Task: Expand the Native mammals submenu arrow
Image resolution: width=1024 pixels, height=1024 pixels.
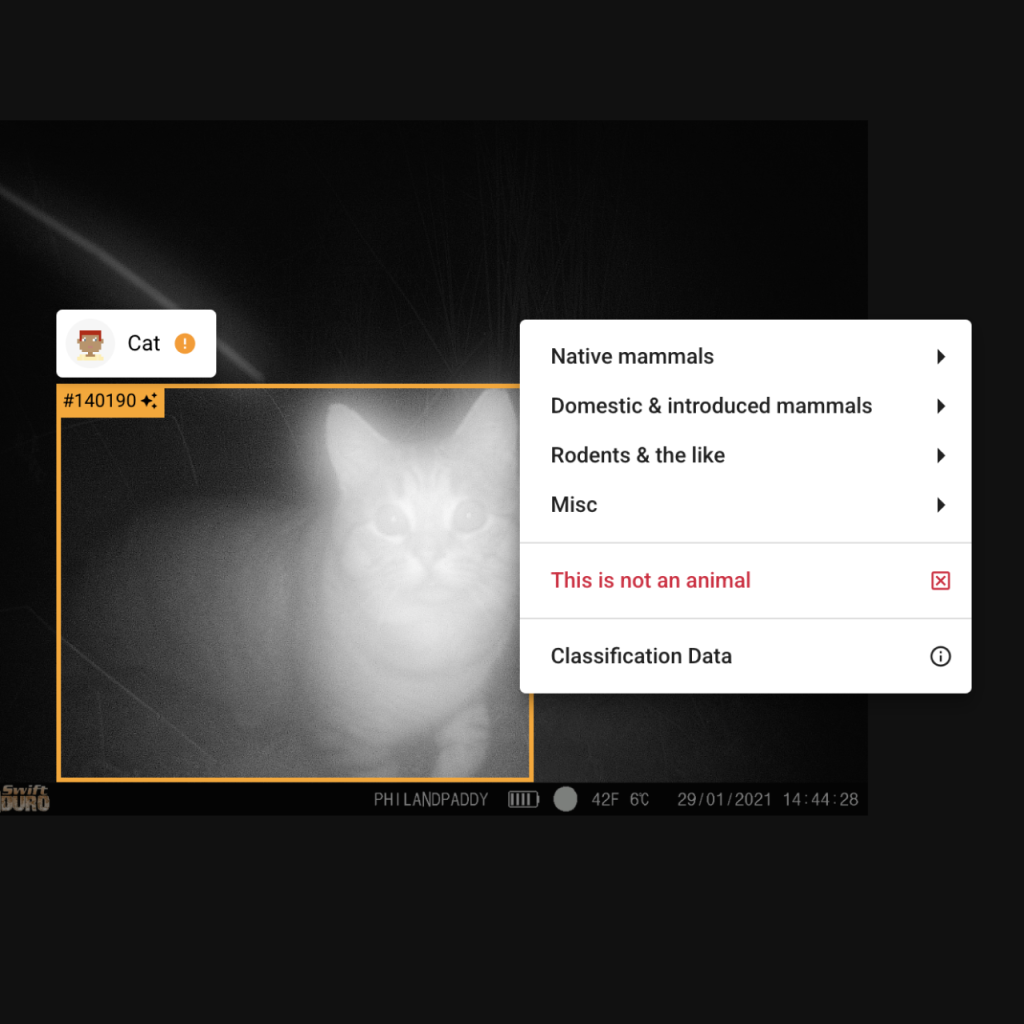Action: click(940, 357)
